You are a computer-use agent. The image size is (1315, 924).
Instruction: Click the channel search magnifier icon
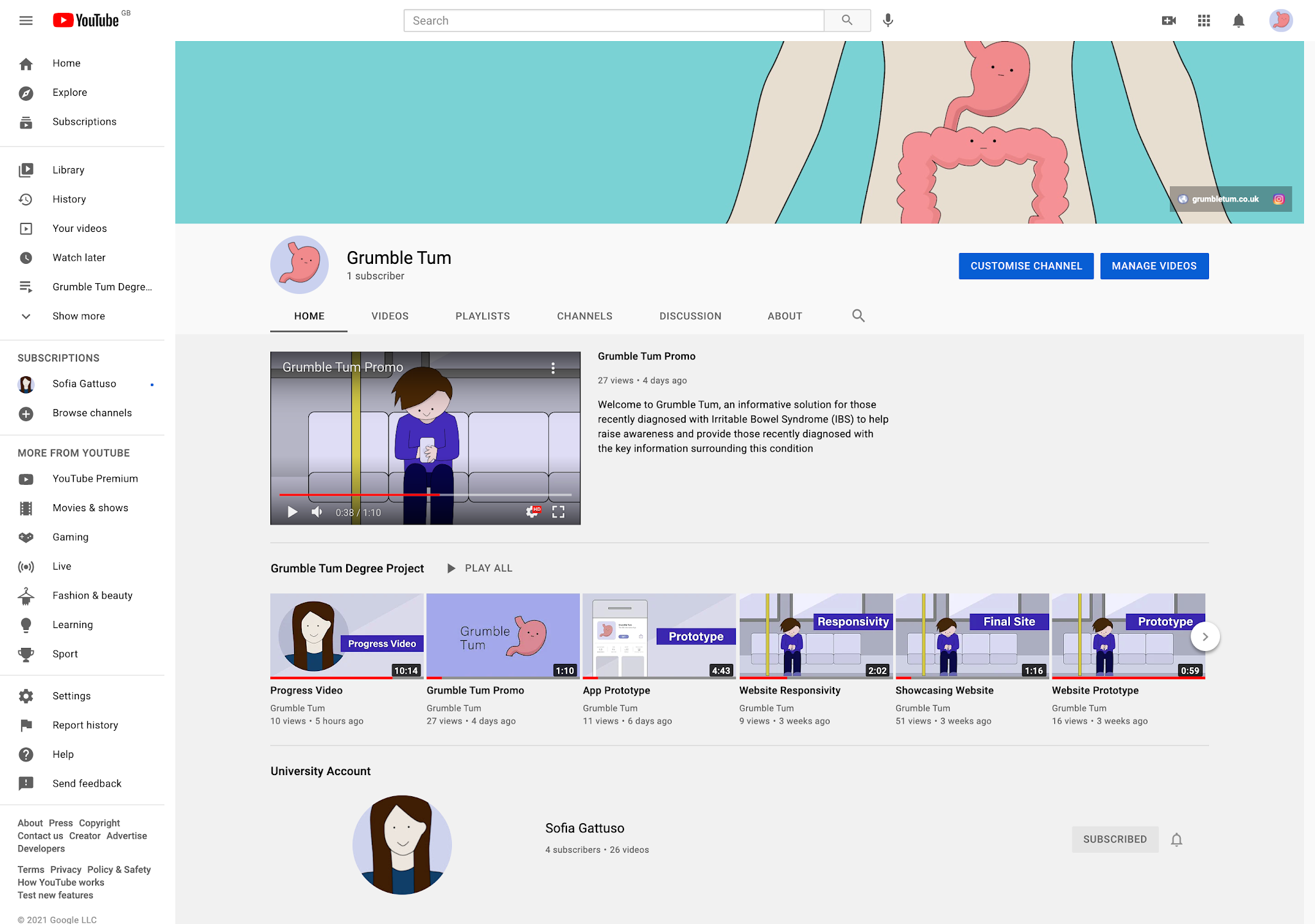858,316
